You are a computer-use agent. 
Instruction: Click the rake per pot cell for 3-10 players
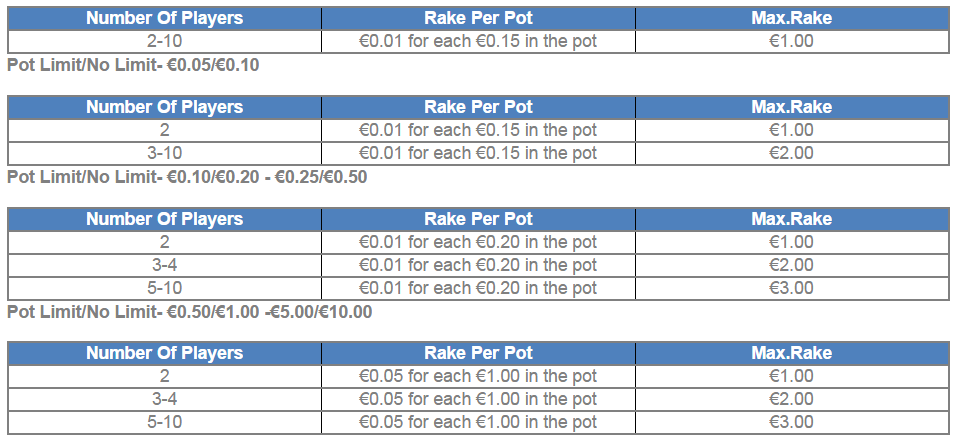pyautogui.click(x=478, y=153)
